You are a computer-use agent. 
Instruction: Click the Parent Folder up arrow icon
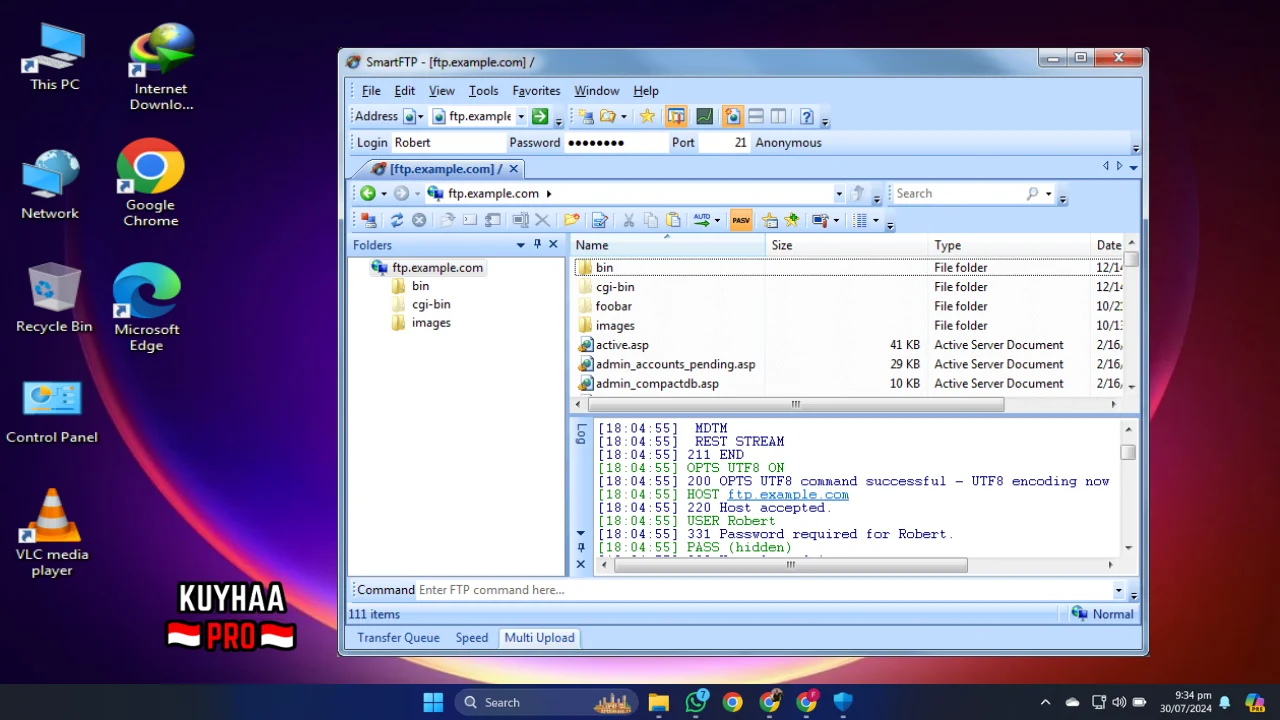point(858,193)
